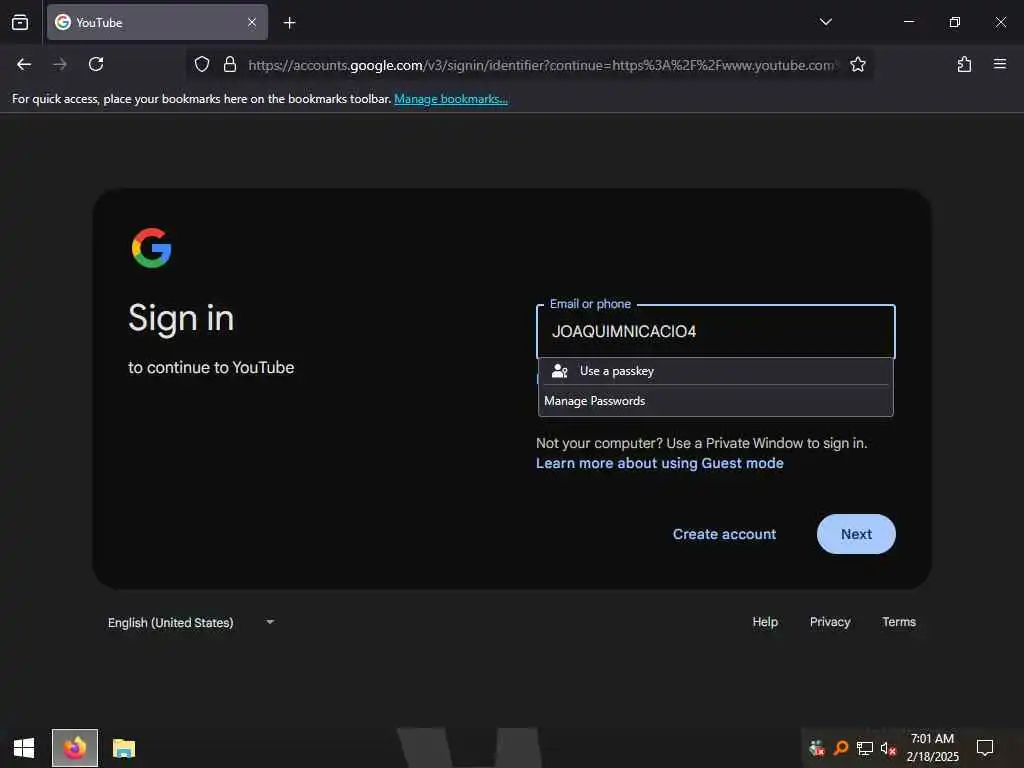Open Firefox View recent browsing icon
Viewport: 1024px width, 768px height.
click(20, 22)
